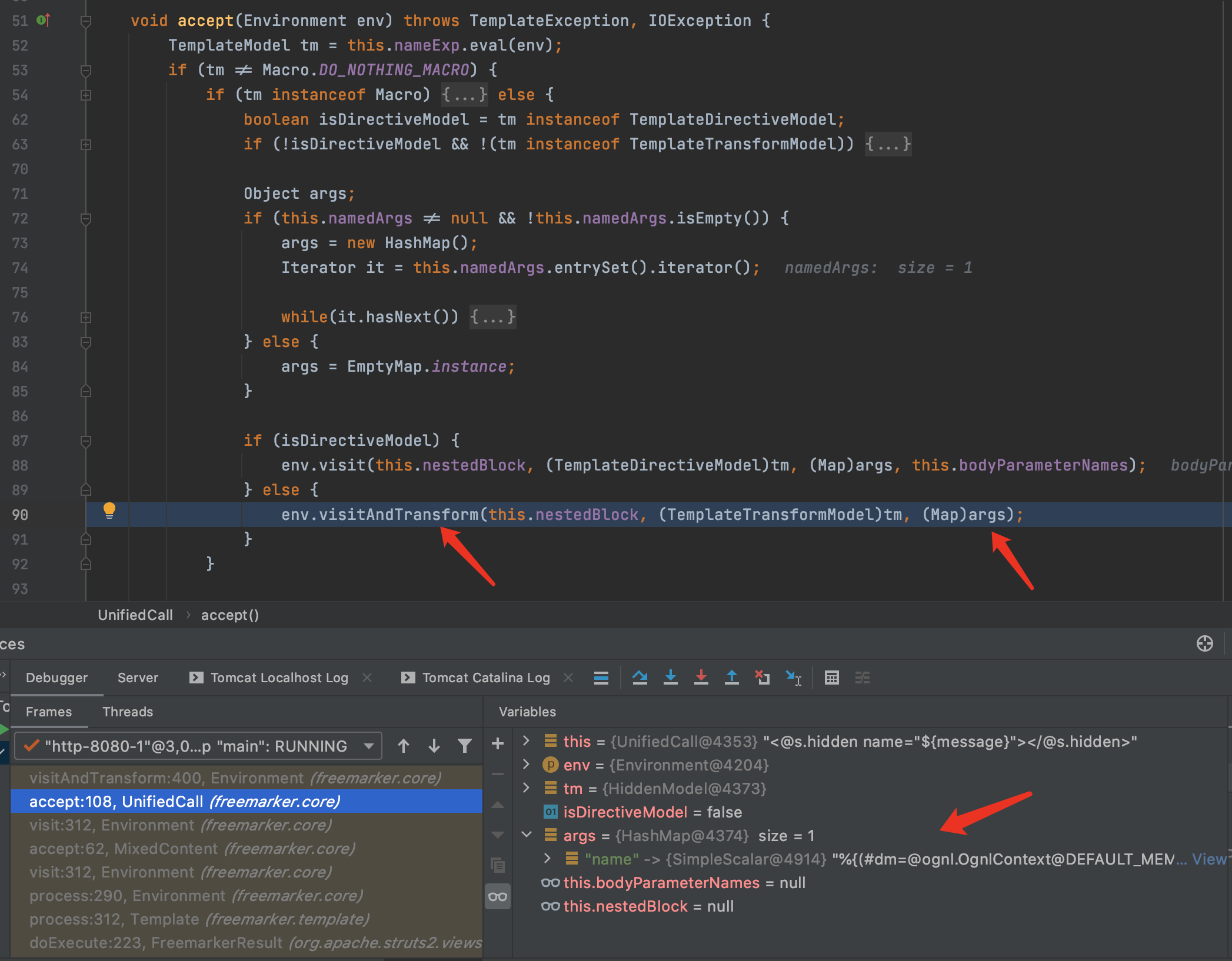Click visitAndTransform call on line 90

[x=398, y=515]
